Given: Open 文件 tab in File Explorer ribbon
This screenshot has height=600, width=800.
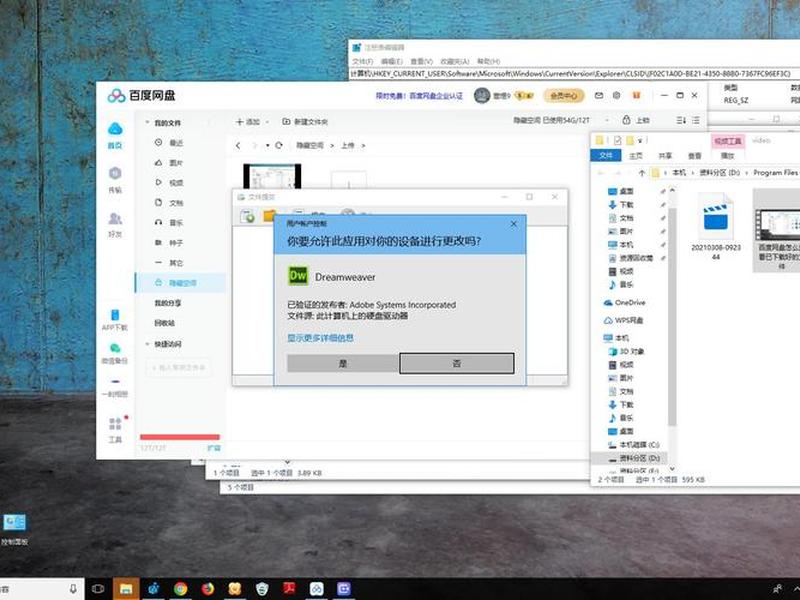Looking at the screenshot, I should (606, 155).
